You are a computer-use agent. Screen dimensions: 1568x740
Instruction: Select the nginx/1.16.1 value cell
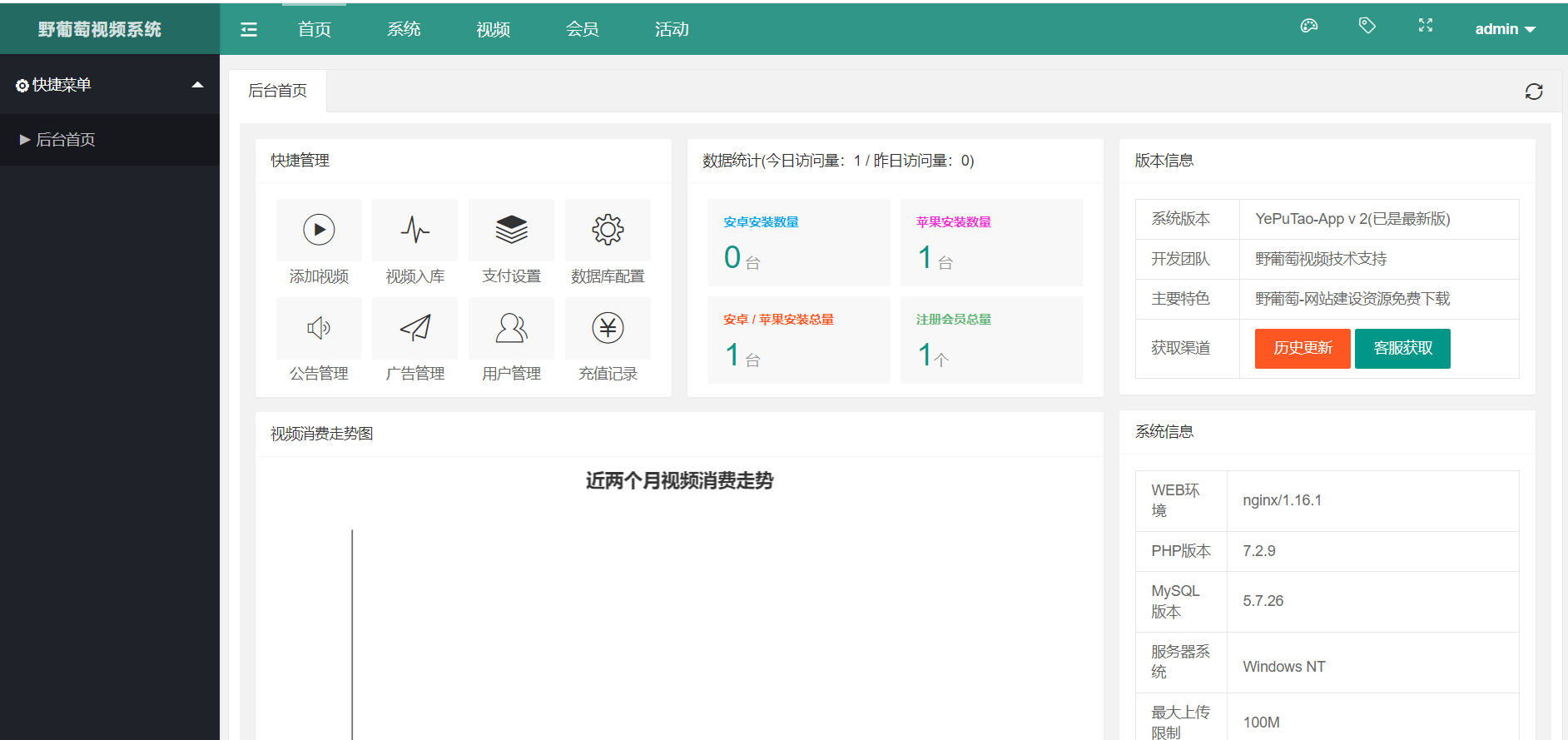(x=1373, y=501)
